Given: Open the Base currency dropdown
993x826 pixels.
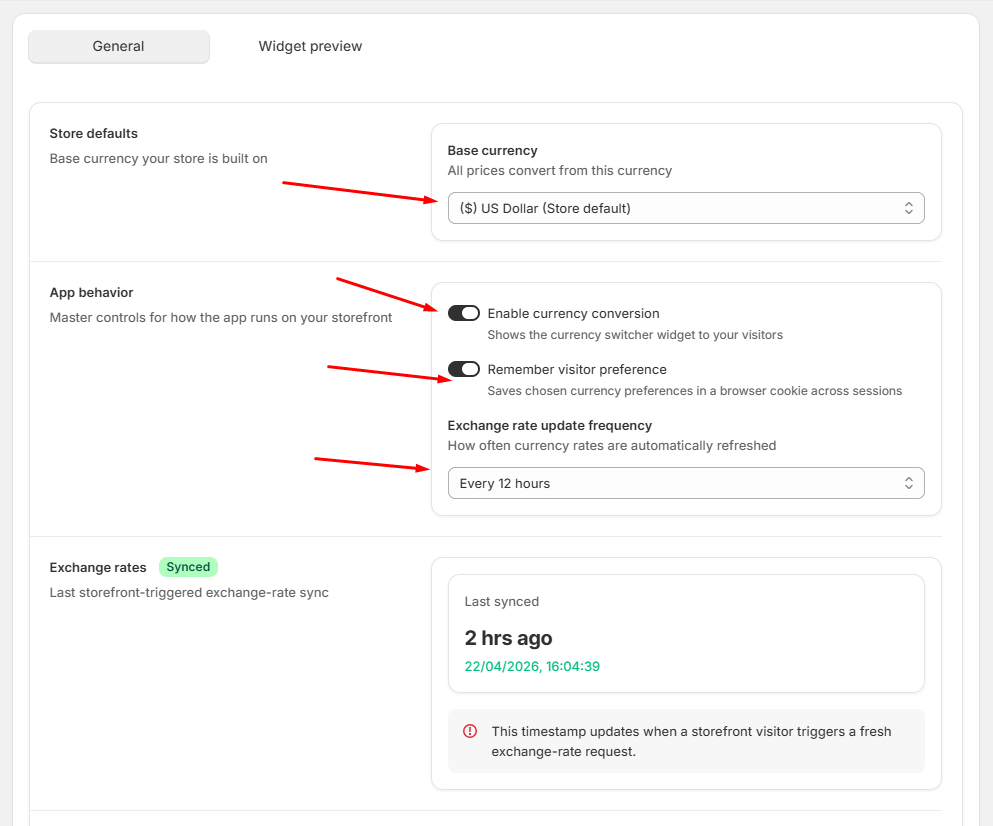Looking at the screenshot, I should coord(686,207).
